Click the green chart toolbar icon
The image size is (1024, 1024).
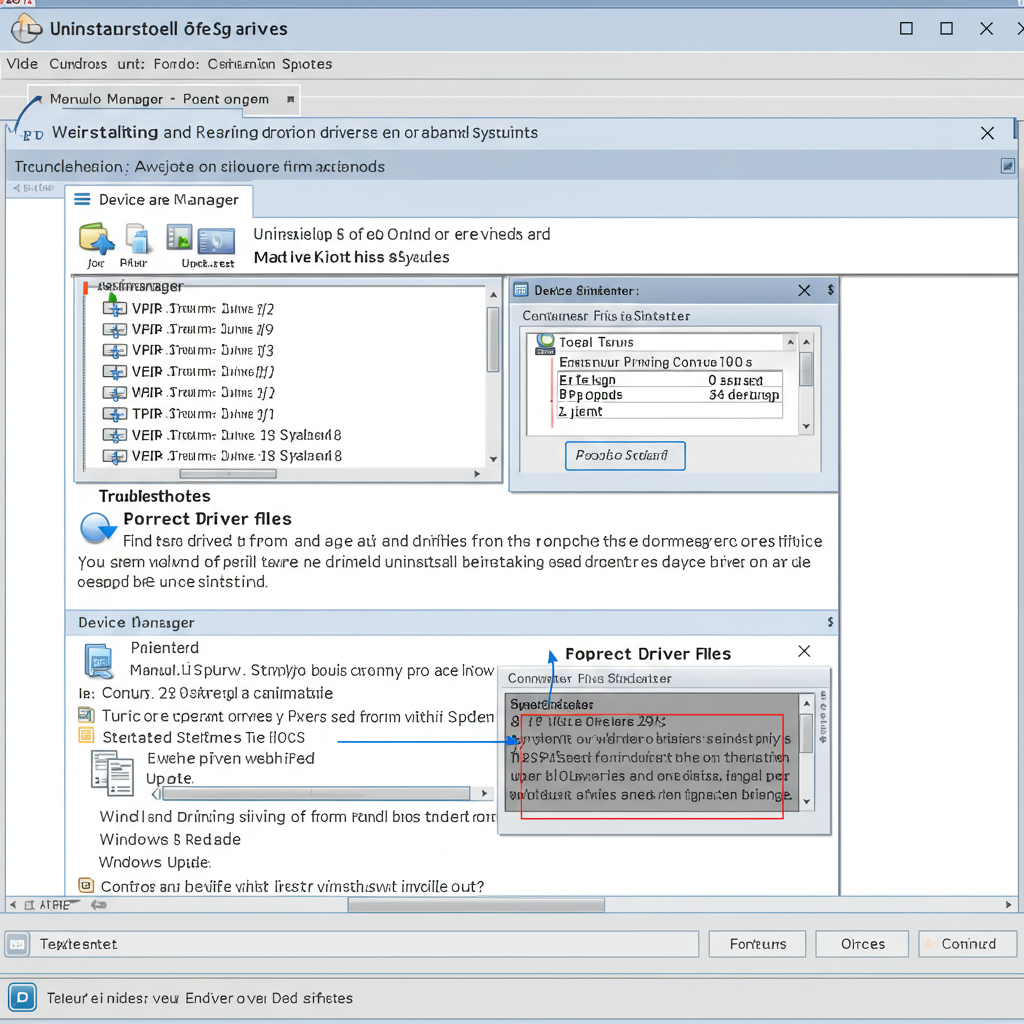tap(179, 238)
